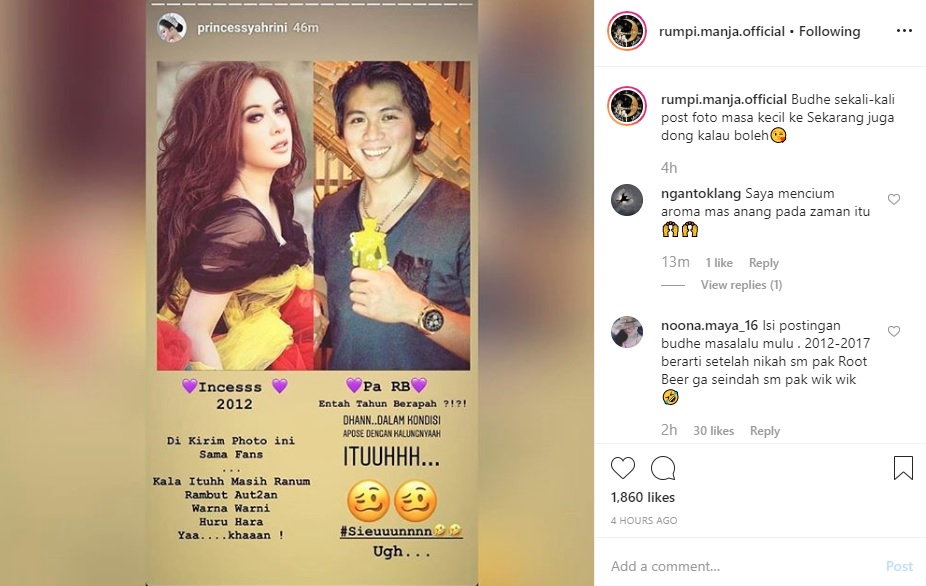Open ngantoklang's avatar
Screen dimensions: 926x586
point(627,200)
